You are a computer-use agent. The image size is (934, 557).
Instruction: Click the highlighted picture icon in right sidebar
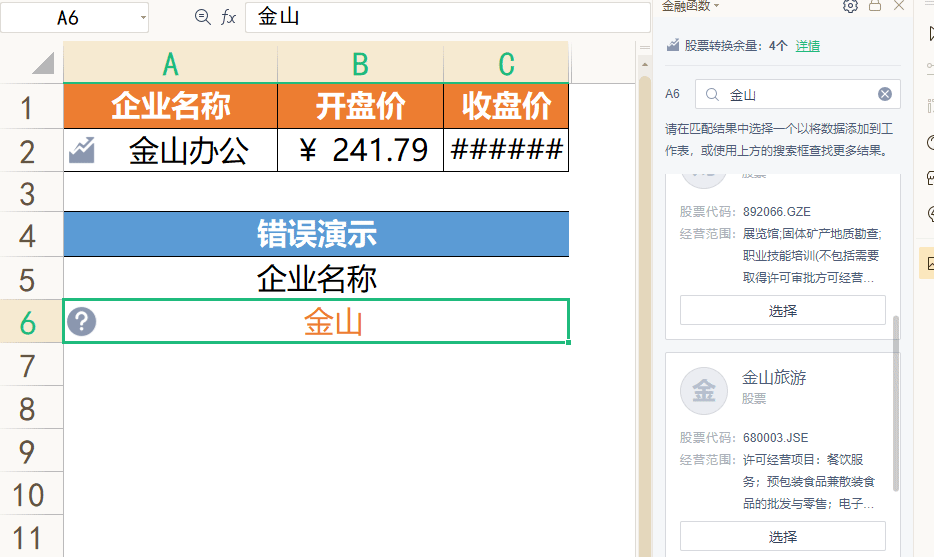pos(927,263)
